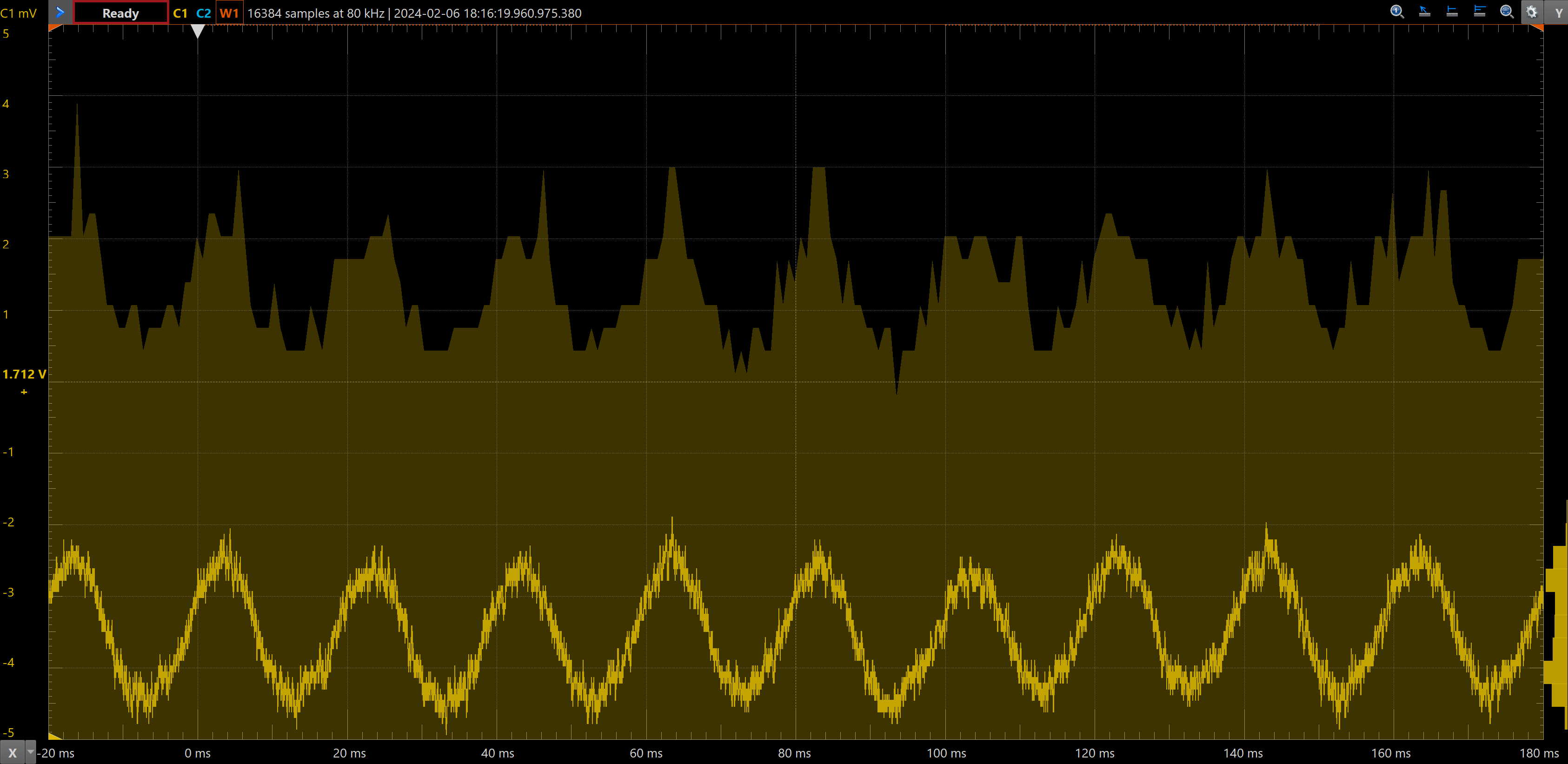The width and height of the screenshot is (1568, 764).
Task: Activate the double cursor measure ruler icon
Action: pos(1479,12)
